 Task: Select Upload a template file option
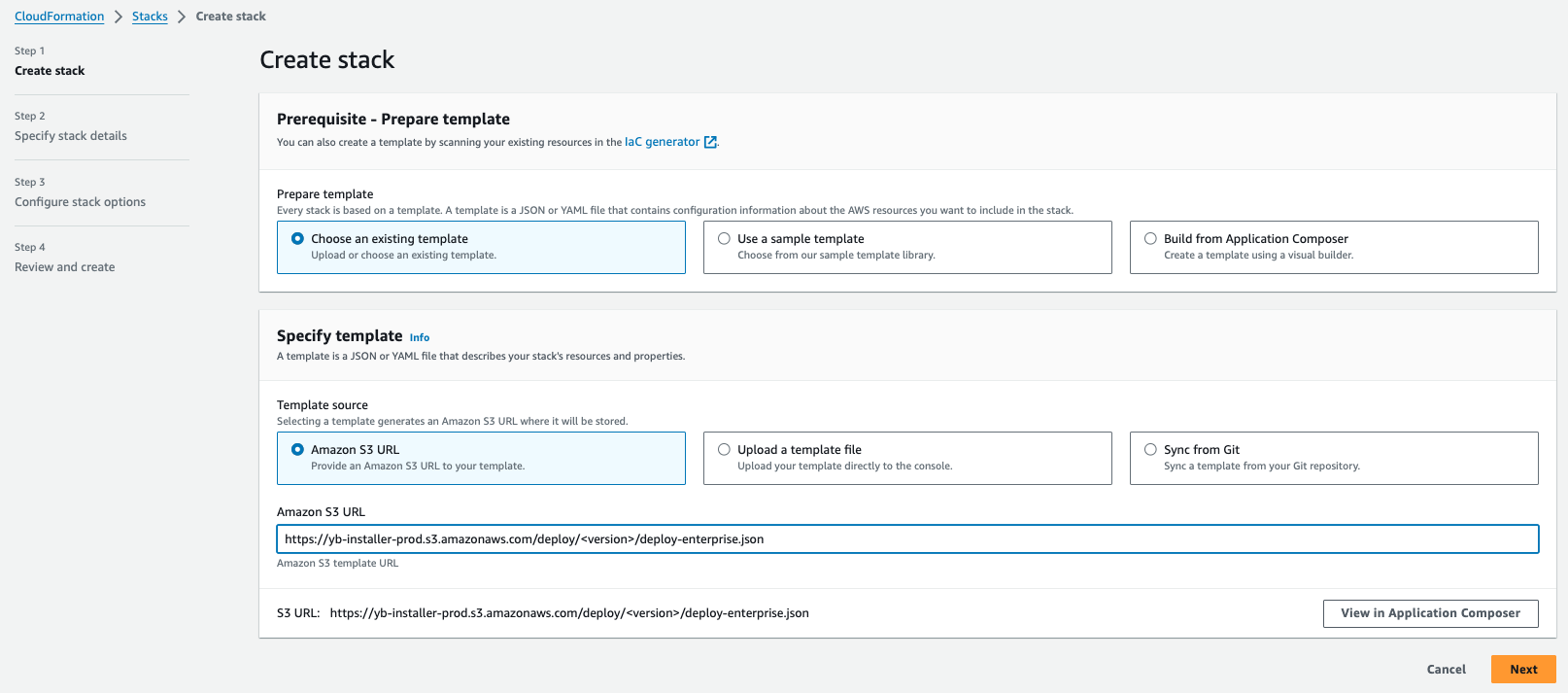724,450
